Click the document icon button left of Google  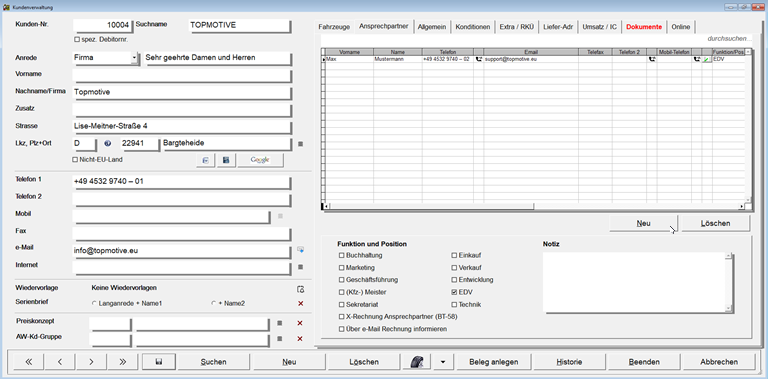(x=206, y=160)
